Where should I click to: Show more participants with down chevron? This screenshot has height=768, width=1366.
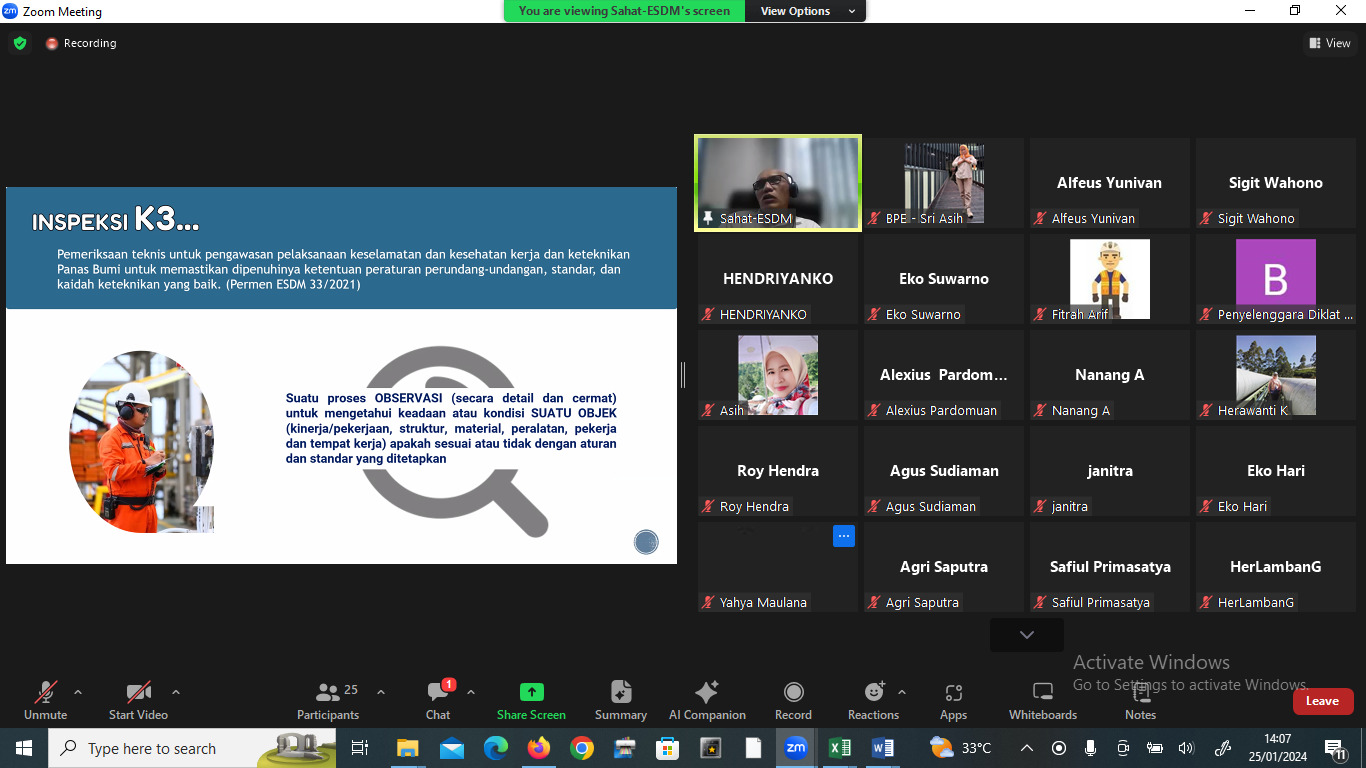[x=1027, y=635]
